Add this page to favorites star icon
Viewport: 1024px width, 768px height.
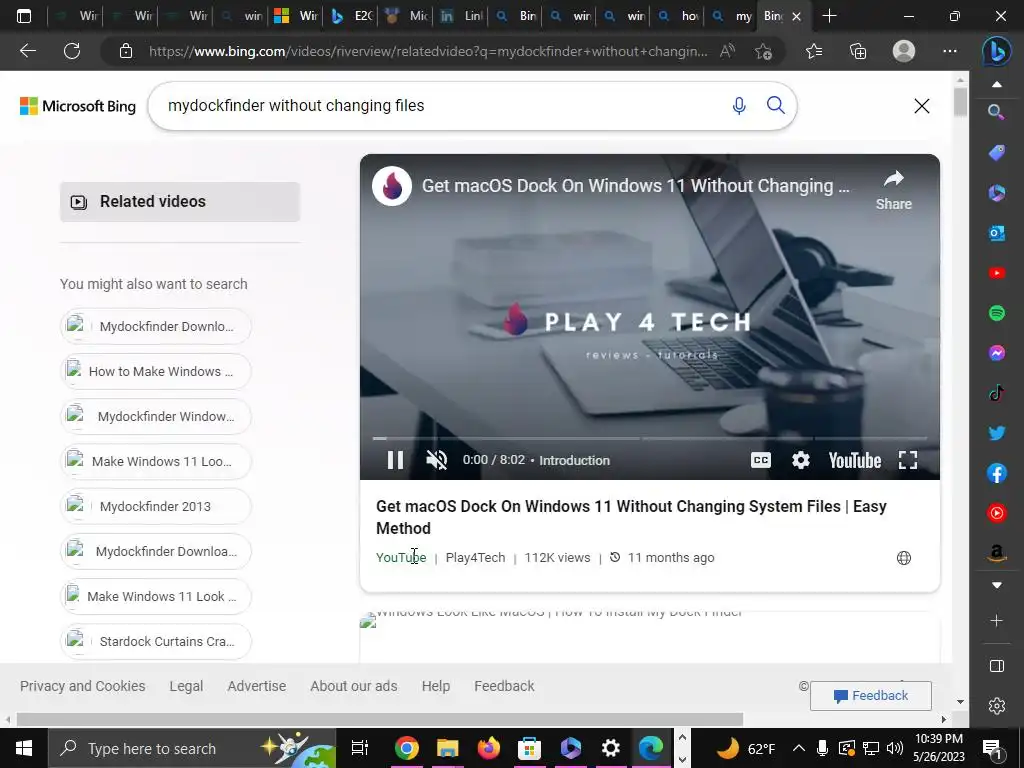(x=763, y=51)
